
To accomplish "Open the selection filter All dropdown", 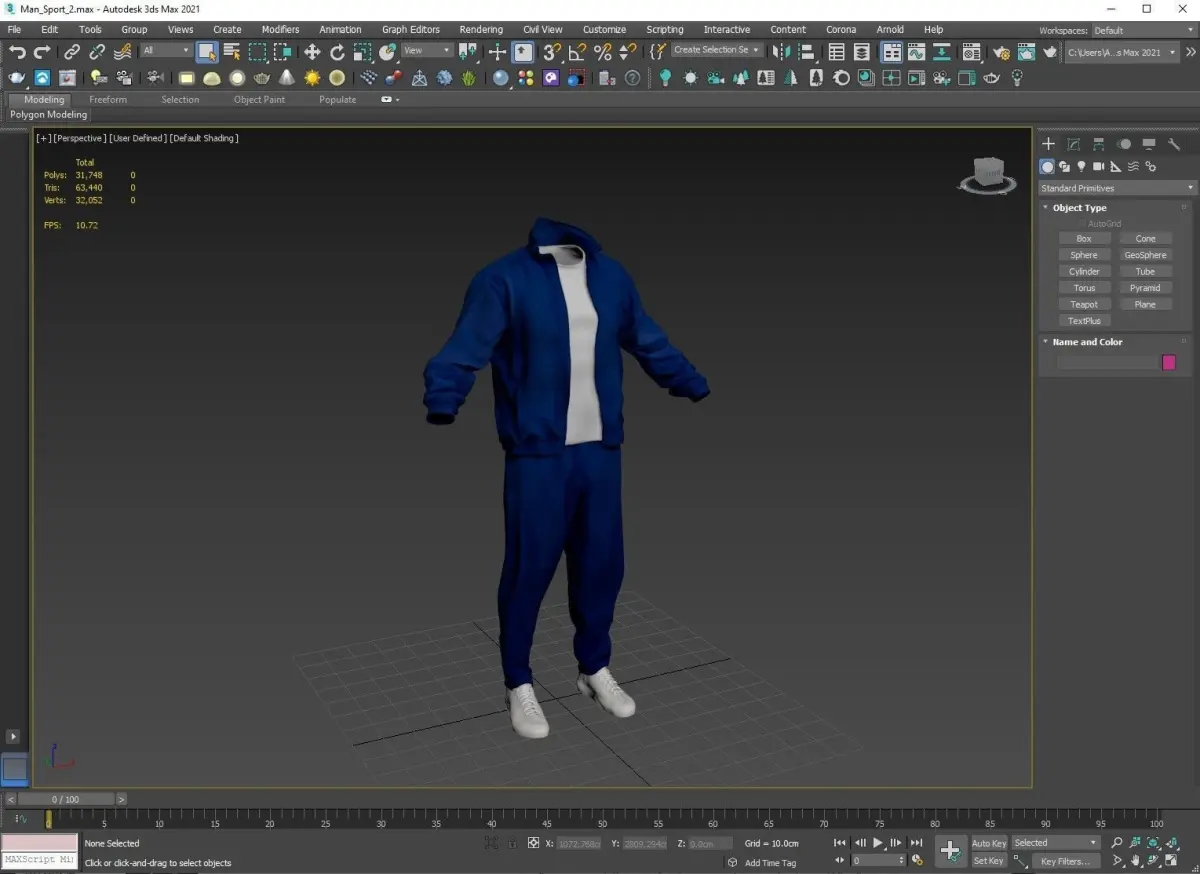I will (165, 51).
